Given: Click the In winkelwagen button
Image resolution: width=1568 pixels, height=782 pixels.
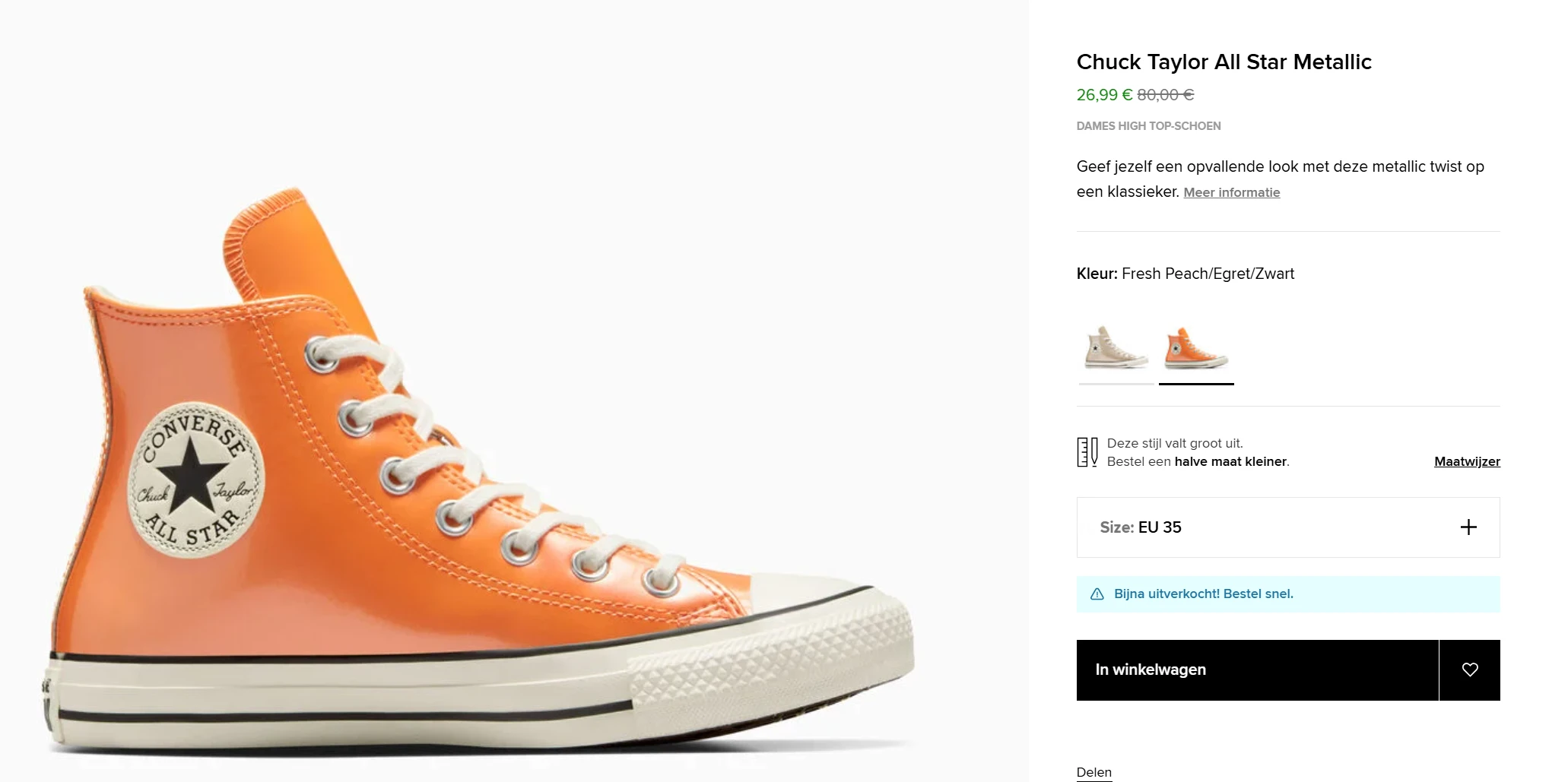Looking at the screenshot, I should [x=1255, y=670].
